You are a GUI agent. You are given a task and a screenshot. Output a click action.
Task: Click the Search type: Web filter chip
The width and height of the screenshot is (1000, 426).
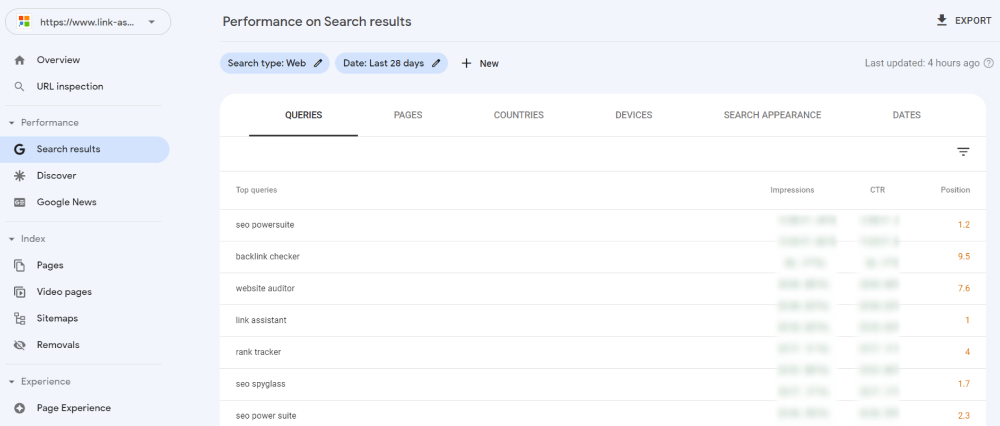275,63
